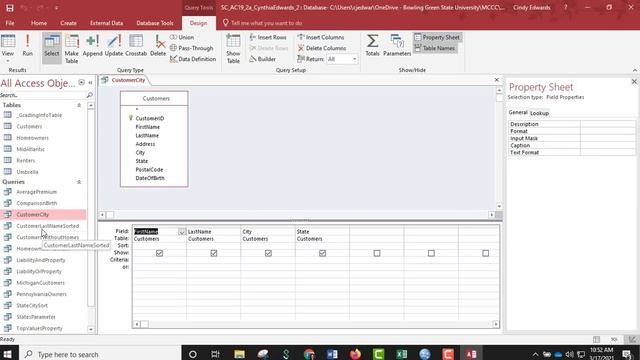Open Word from the taskbar

coord(332,354)
